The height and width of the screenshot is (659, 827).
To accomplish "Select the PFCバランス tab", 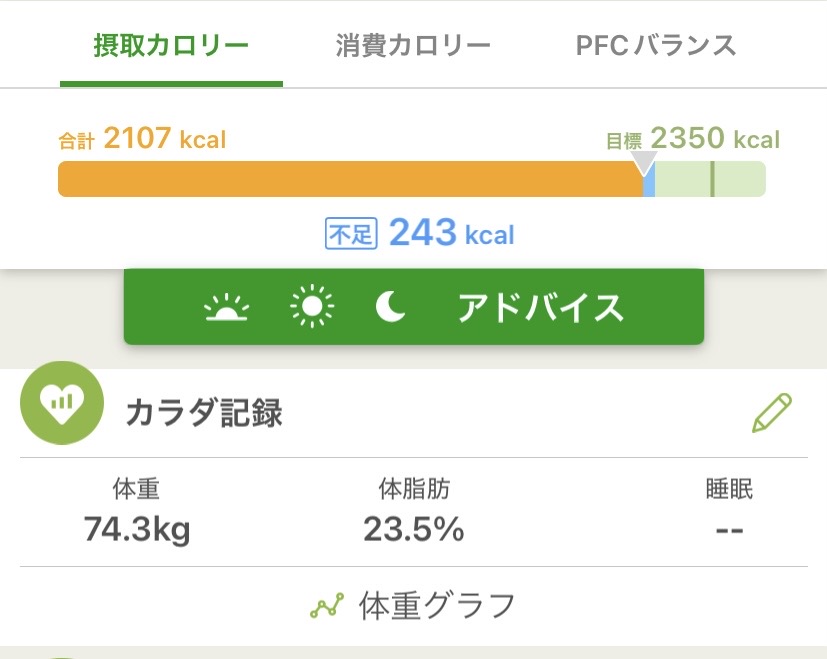I will [656, 46].
